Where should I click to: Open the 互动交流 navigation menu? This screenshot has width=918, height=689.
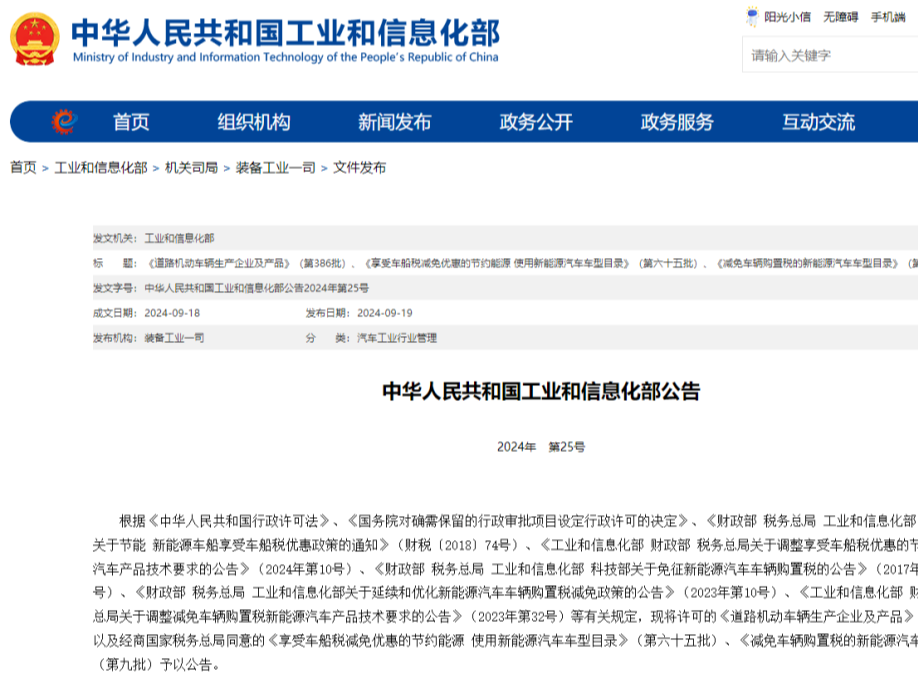(818, 122)
